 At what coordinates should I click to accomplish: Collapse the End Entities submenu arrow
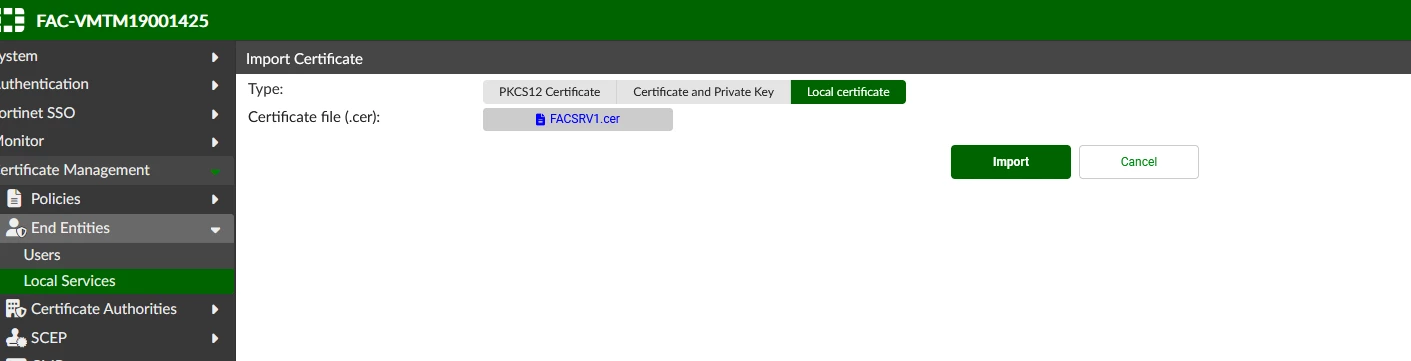(215, 229)
